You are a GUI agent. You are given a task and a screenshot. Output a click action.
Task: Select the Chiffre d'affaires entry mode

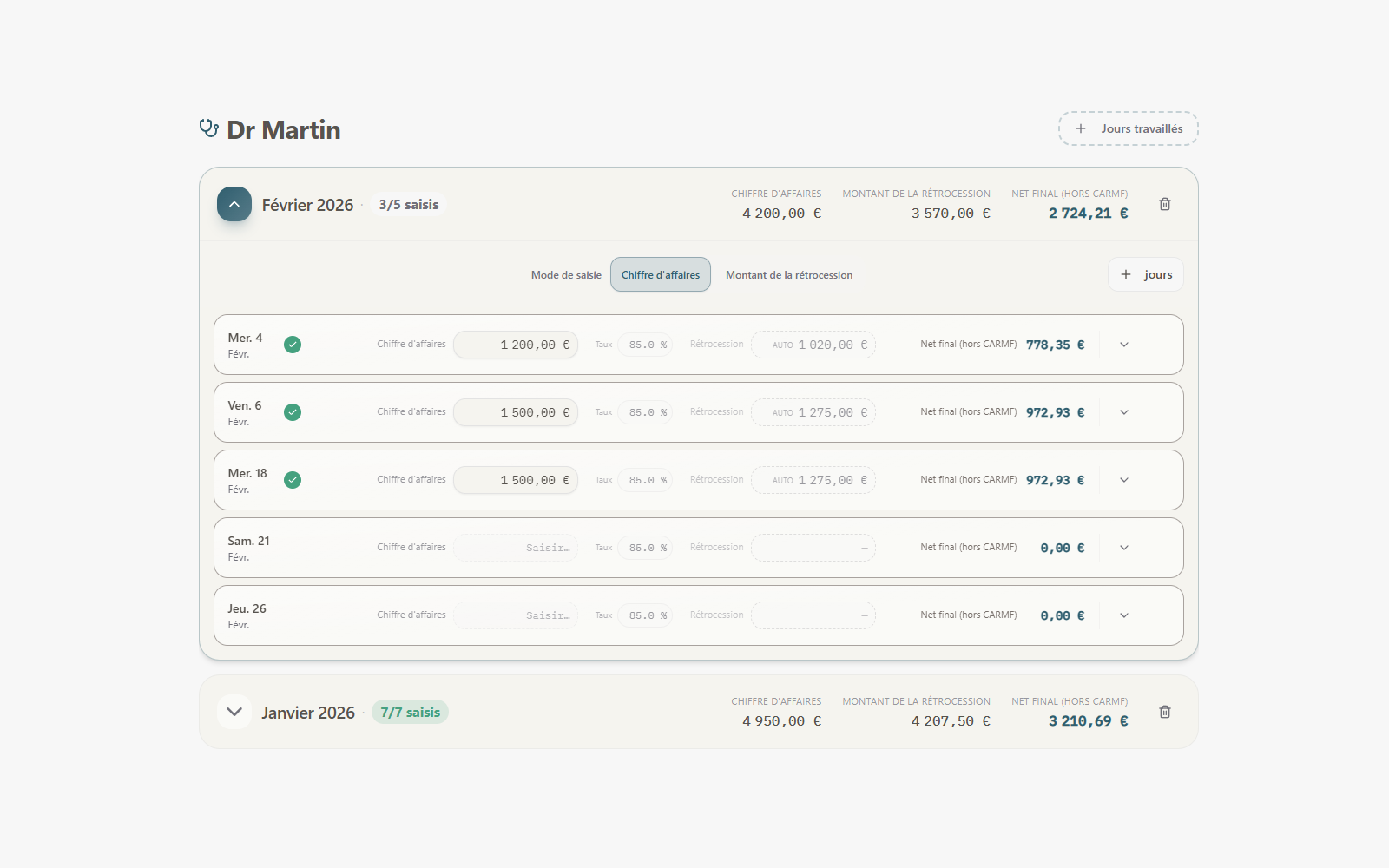tap(660, 274)
